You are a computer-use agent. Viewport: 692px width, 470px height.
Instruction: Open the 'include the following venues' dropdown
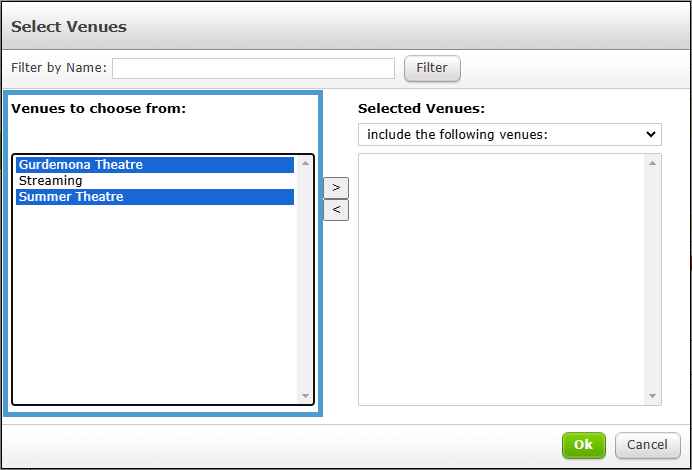[x=510, y=134]
